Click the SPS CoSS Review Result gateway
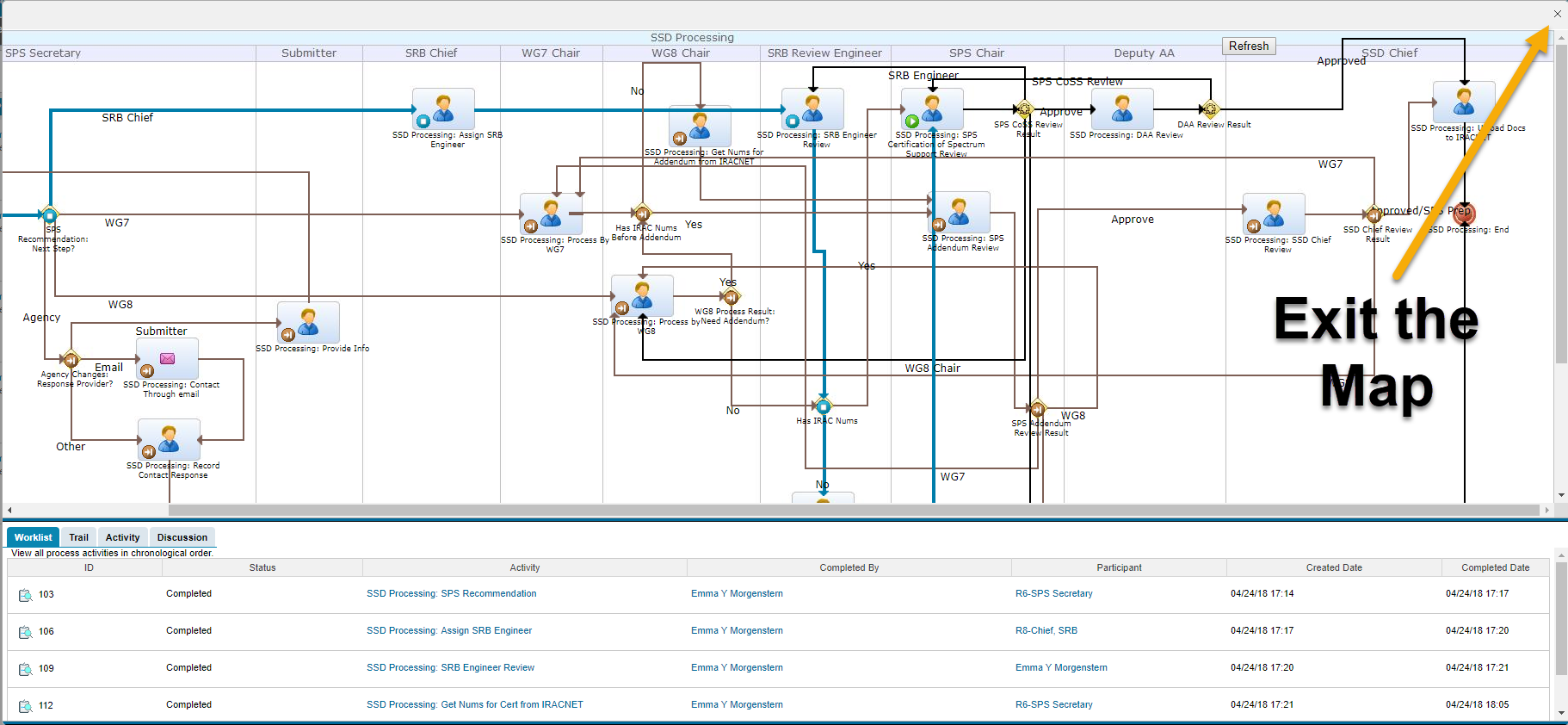This screenshot has height=725, width=1568. click(x=1024, y=109)
